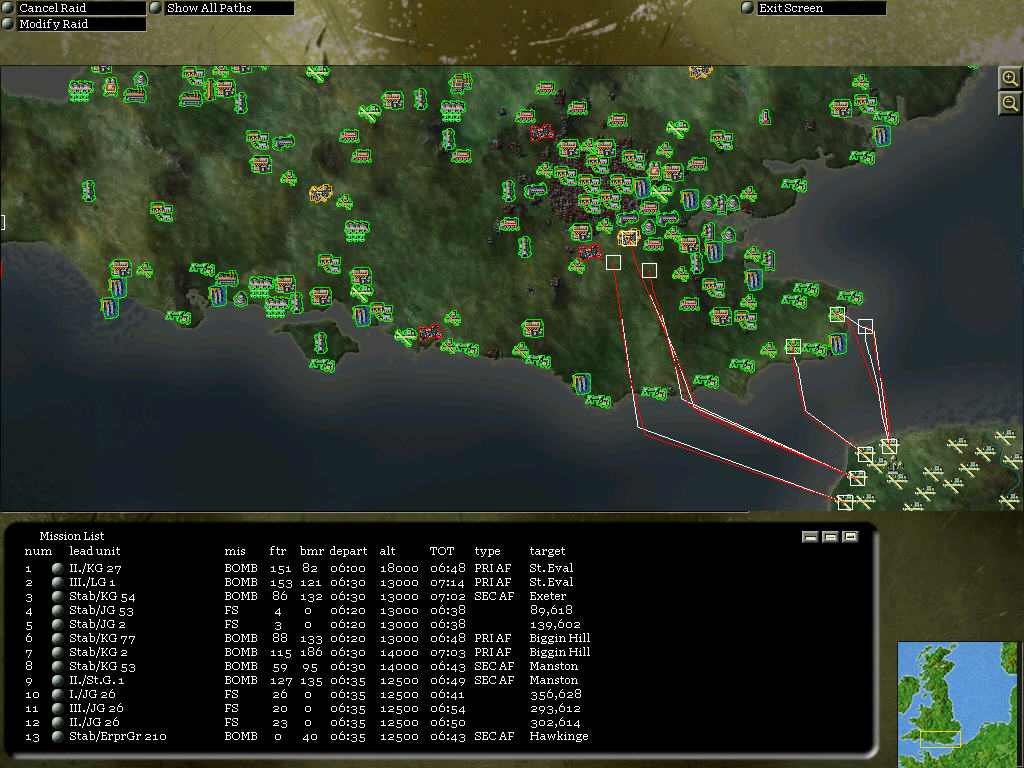Screen dimensions: 1024x768
Task: Leave via Exit Screen button
Action: click(x=814, y=8)
